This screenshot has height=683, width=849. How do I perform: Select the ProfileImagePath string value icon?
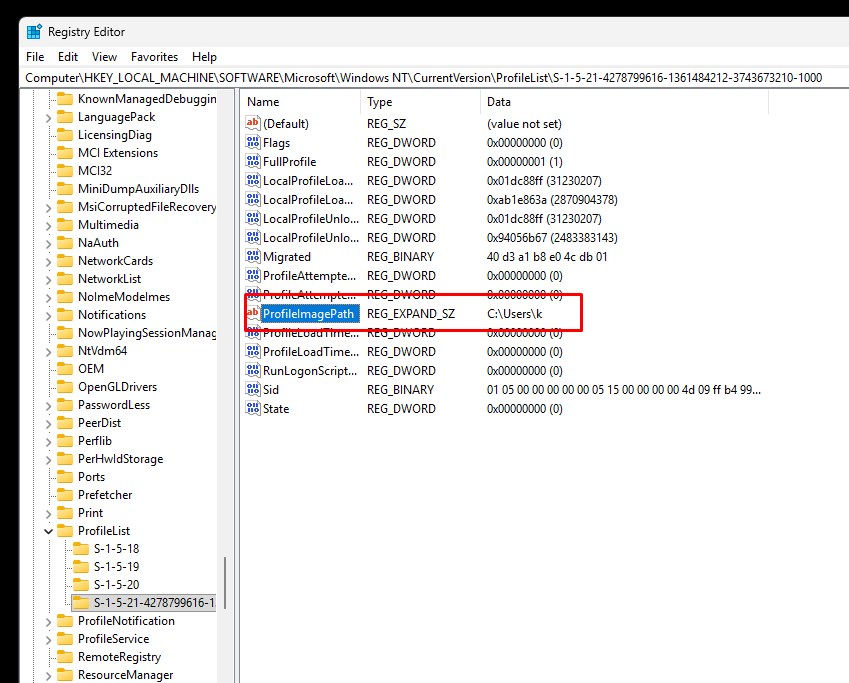(x=253, y=314)
